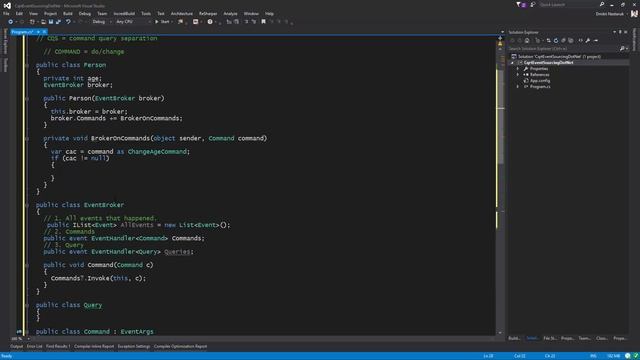Select the Program.cs editor tab
The width and height of the screenshot is (640, 360).
(x=22, y=32)
